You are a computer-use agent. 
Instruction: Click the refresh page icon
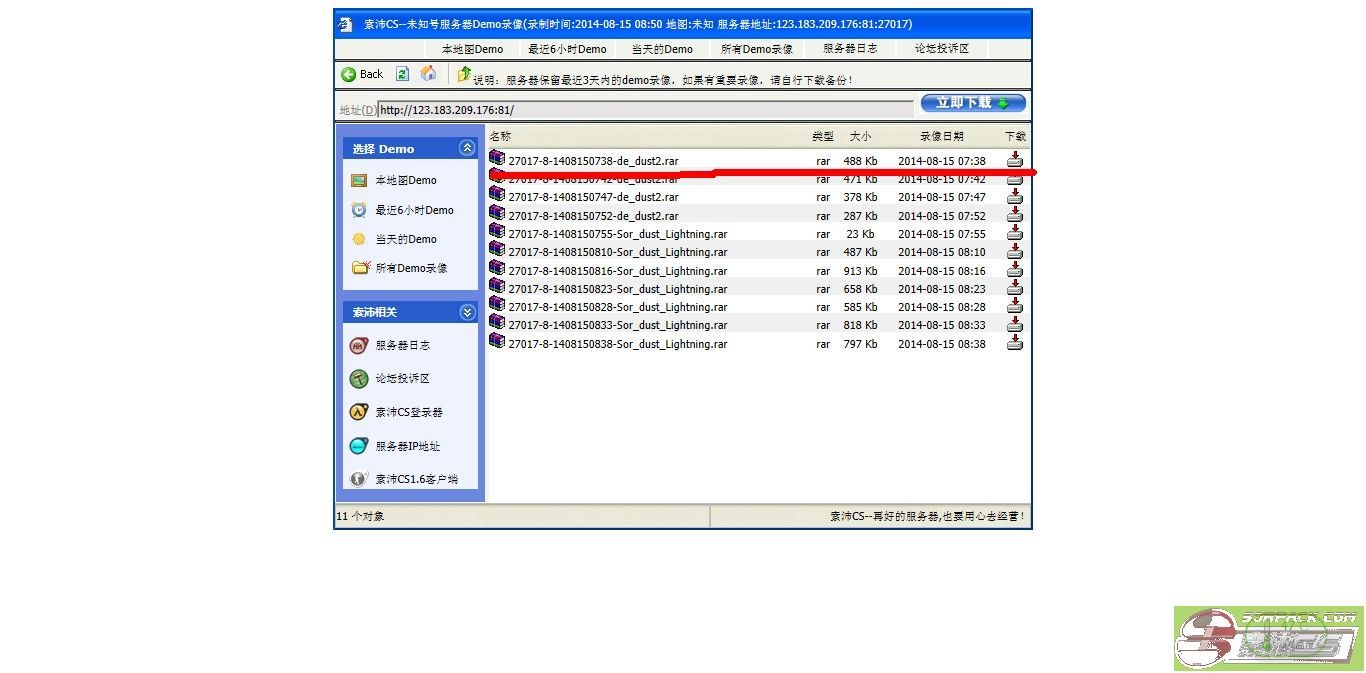click(x=402, y=74)
